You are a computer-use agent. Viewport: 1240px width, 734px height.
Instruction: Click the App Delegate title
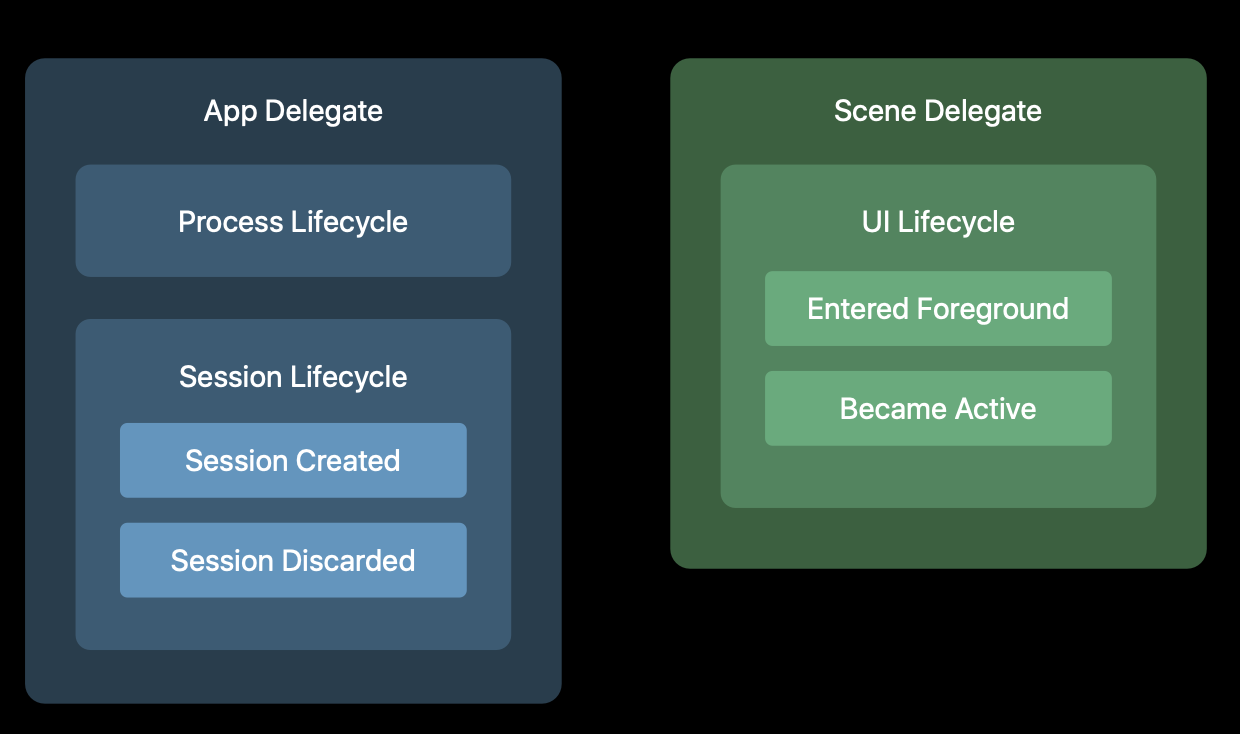(x=293, y=111)
